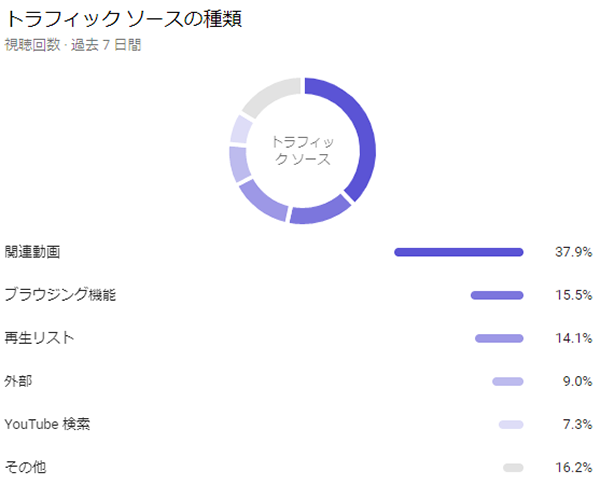Click the 再生リスト percentage bar
Image resolution: width=600 pixels, height=485 pixels.
click(499, 338)
